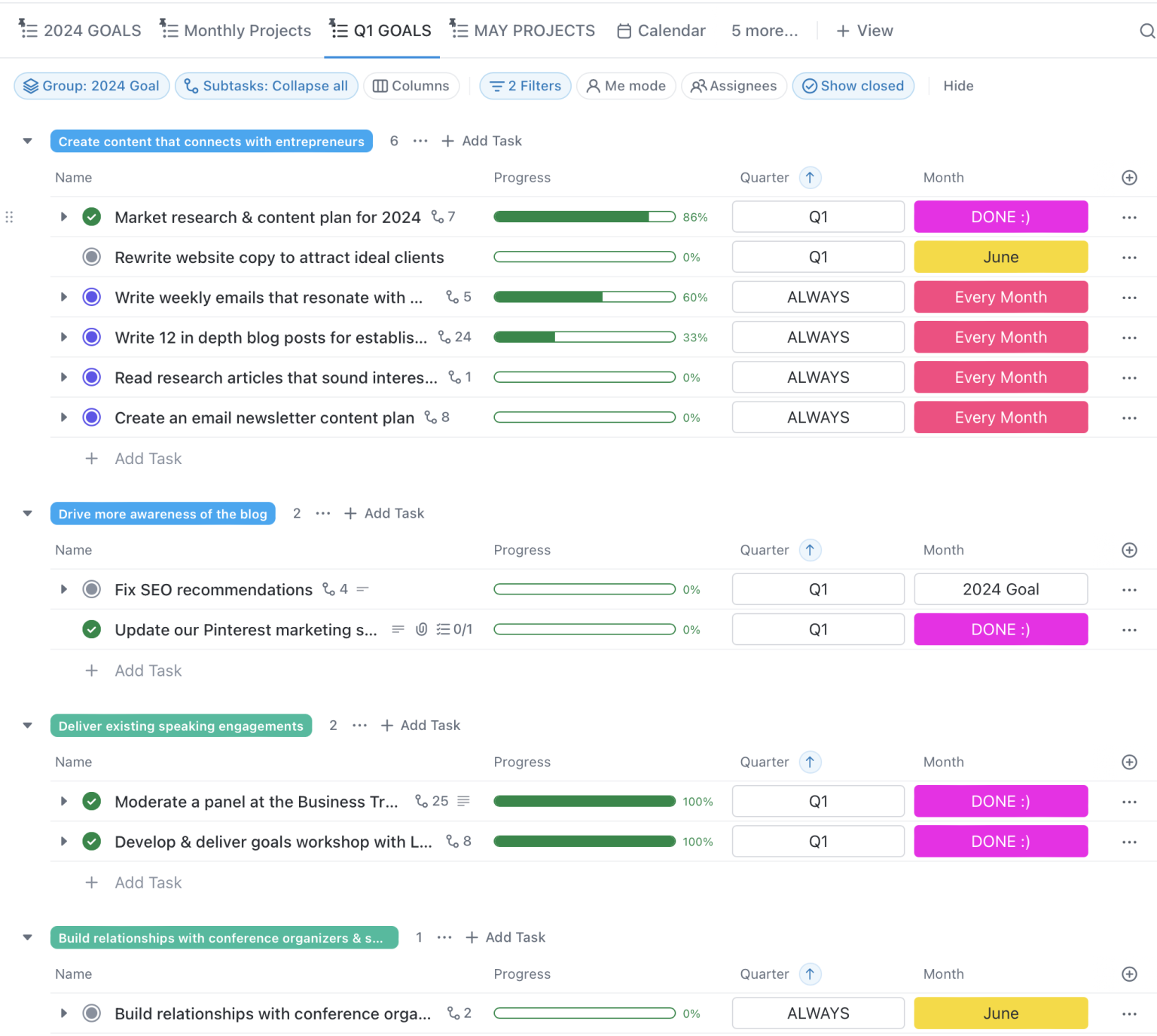Open the search magnifier icon

tap(1146, 31)
